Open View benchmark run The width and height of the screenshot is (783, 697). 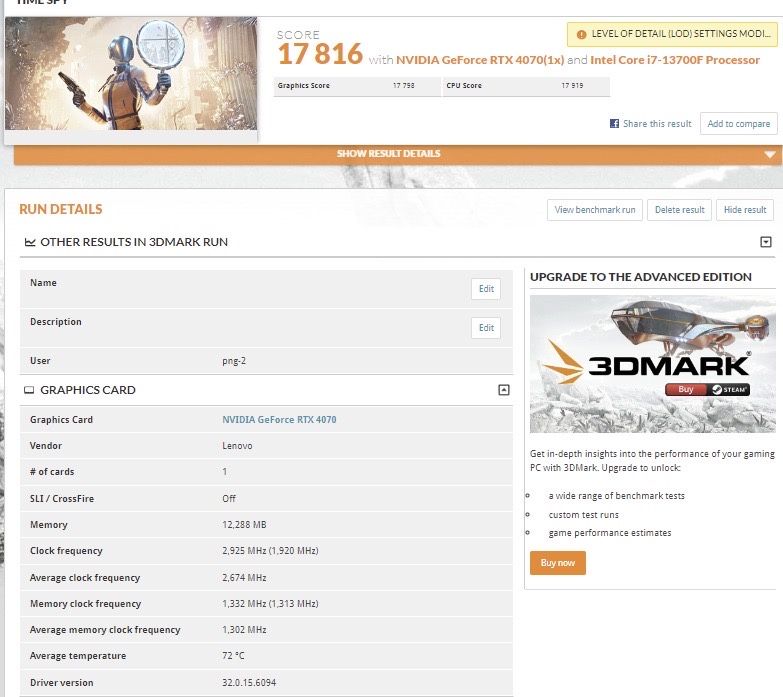tap(595, 210)
